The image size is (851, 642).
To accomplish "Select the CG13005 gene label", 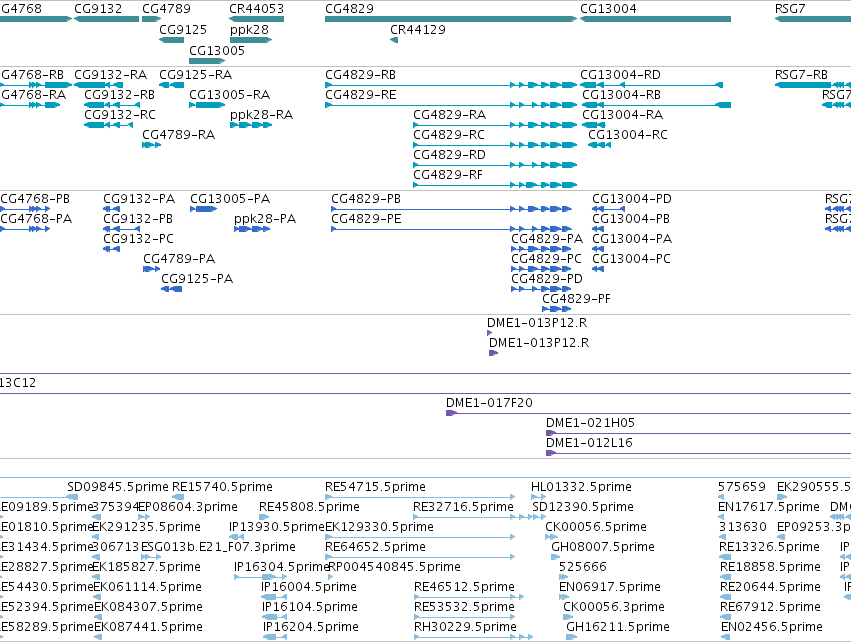I will point(217,50).
